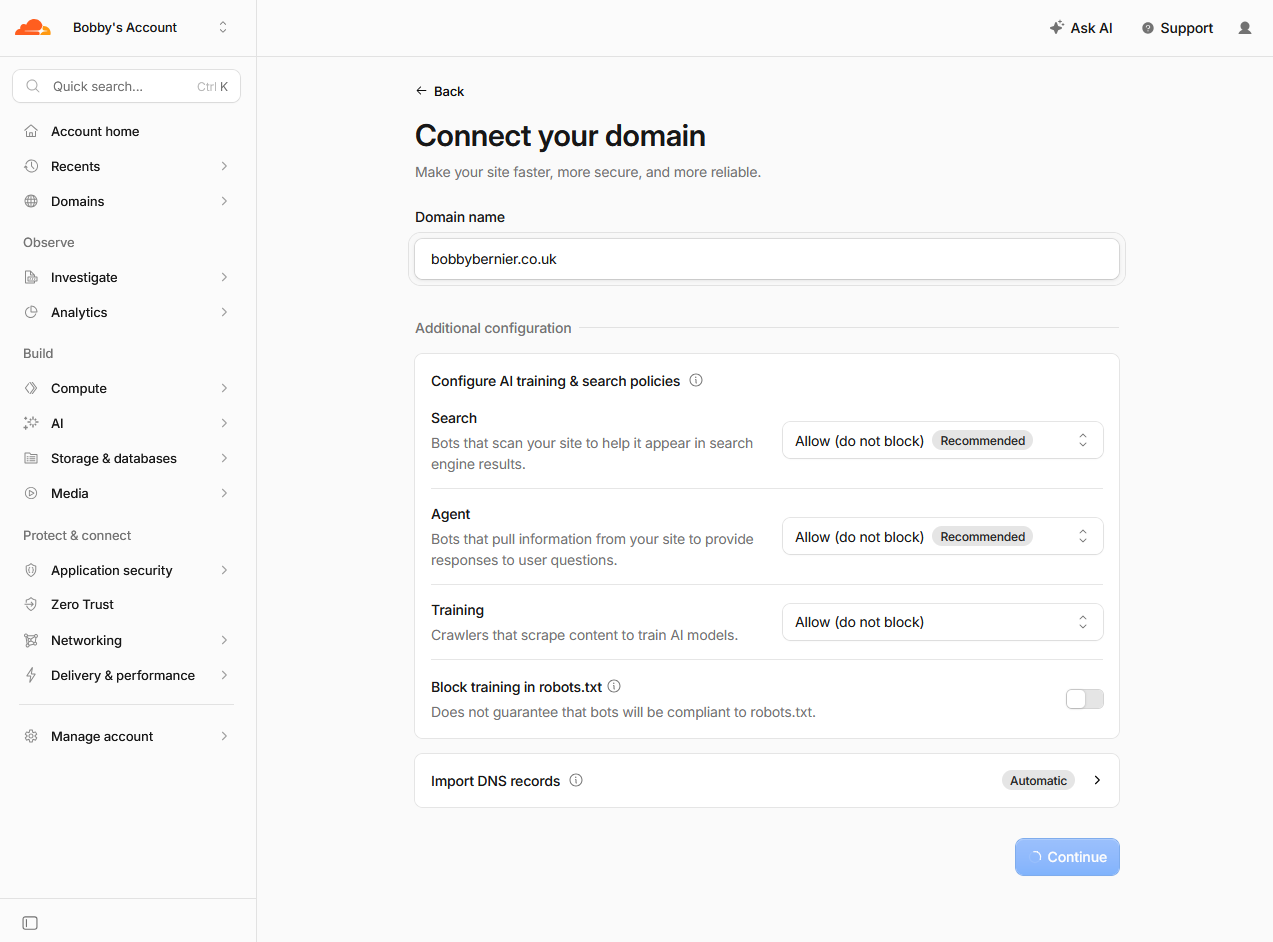1273x942 pixels.
Task: Click the Storage & databases icon
Action: tap(31, 458)
